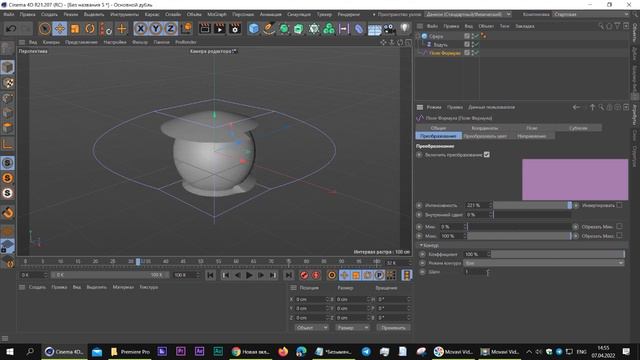Enable the Обрезать Макс. checkbox
This screenshot has height=360, width=640.
click(620, 236)
